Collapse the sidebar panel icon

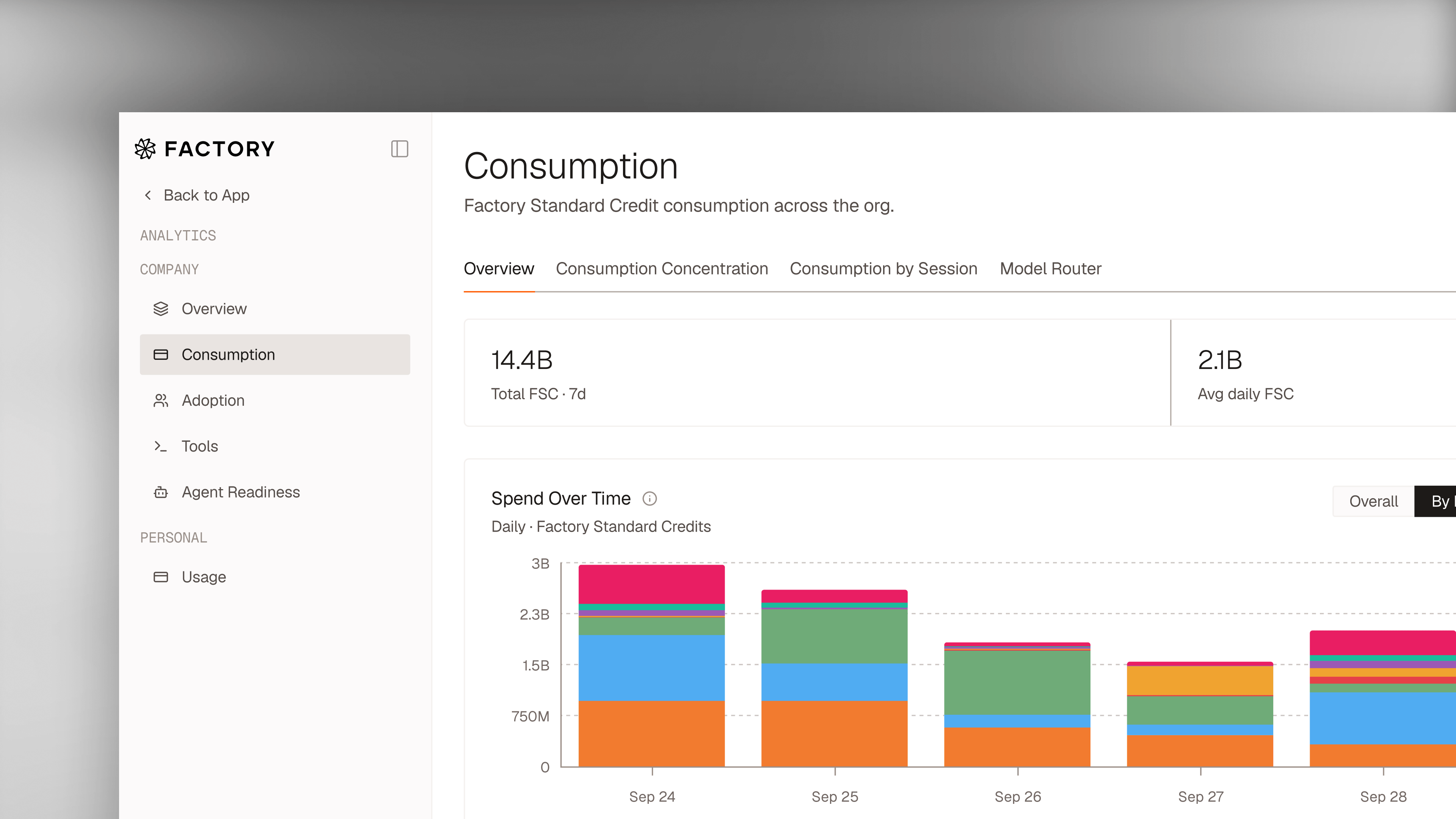[400, 149]
